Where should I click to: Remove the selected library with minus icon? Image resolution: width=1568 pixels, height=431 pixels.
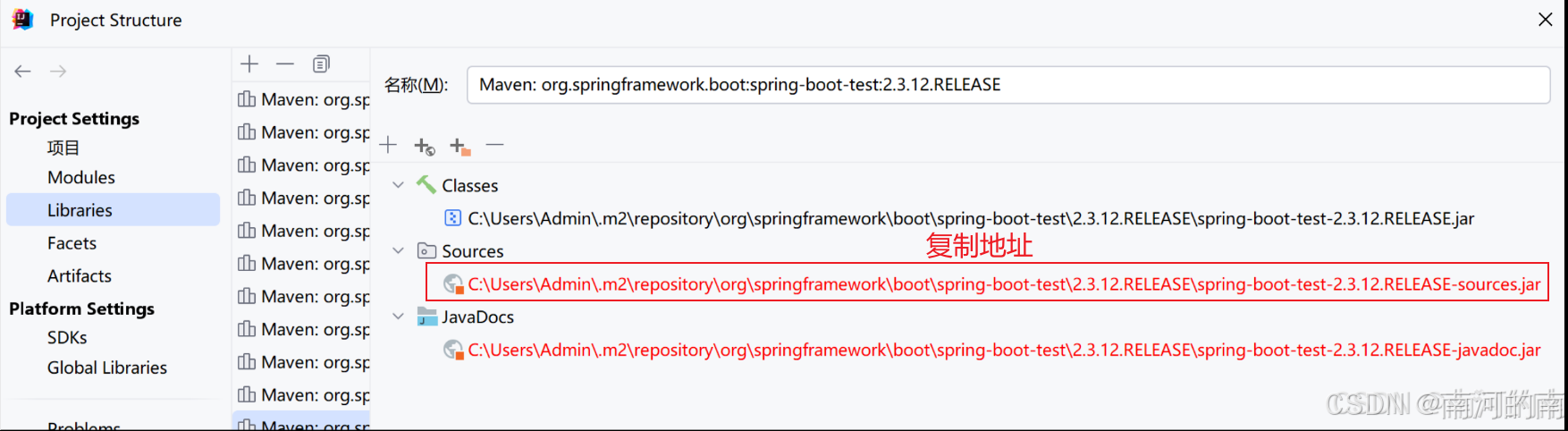click(285, 63)
